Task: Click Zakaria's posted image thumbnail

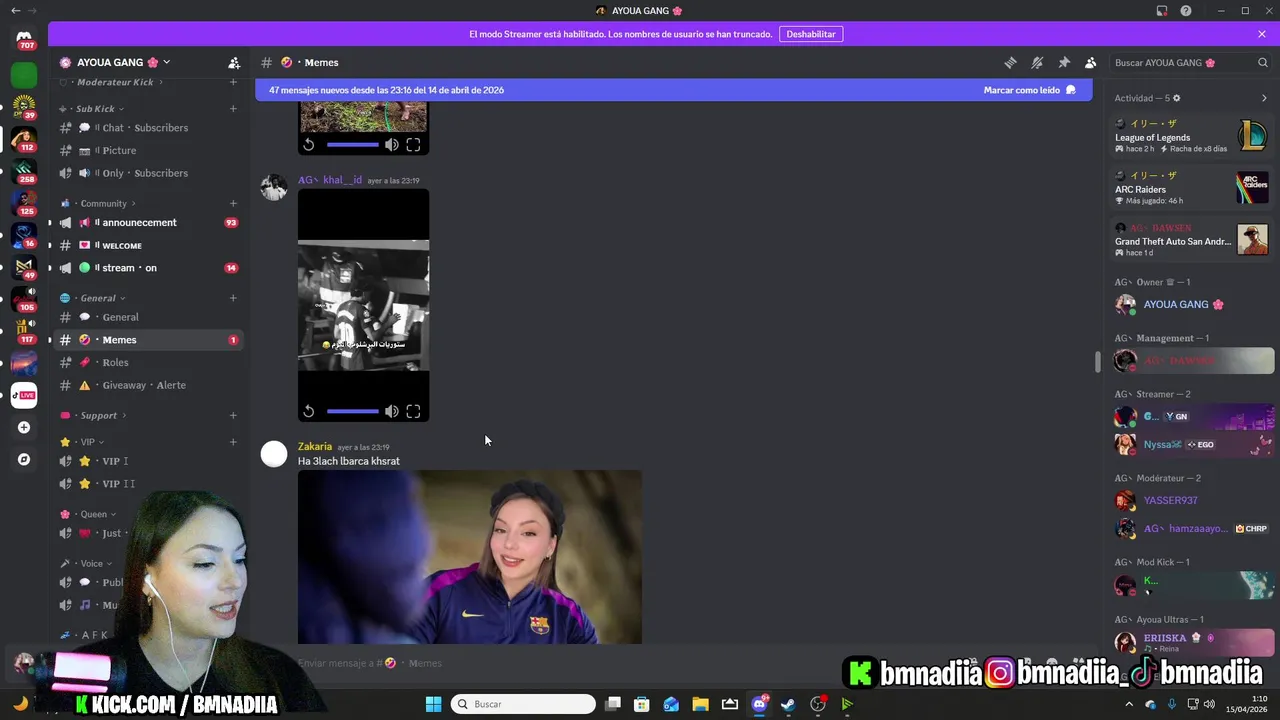Action: [x=470, y=557]
